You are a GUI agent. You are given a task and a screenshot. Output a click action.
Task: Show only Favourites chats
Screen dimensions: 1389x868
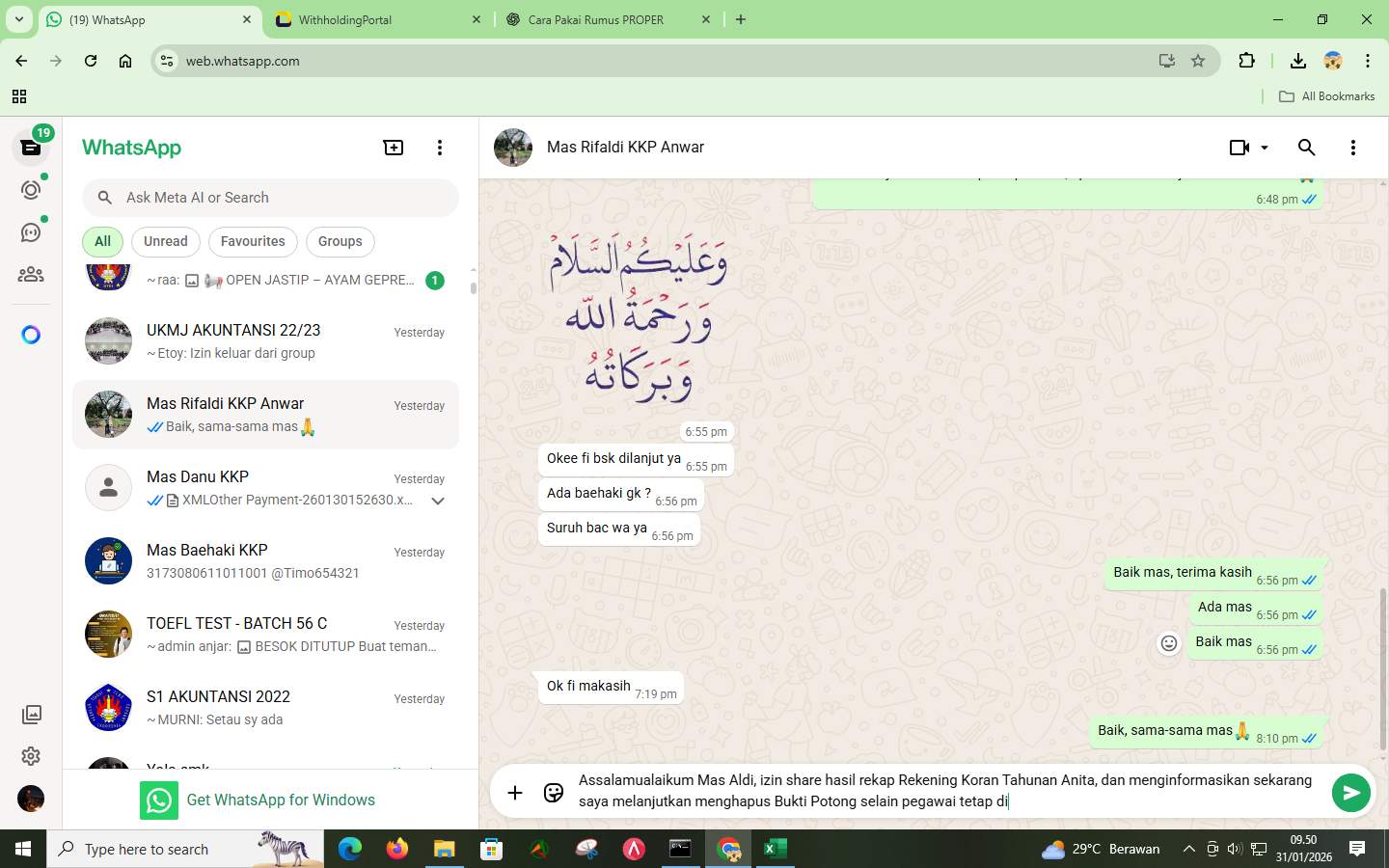[x=252, y=241]
